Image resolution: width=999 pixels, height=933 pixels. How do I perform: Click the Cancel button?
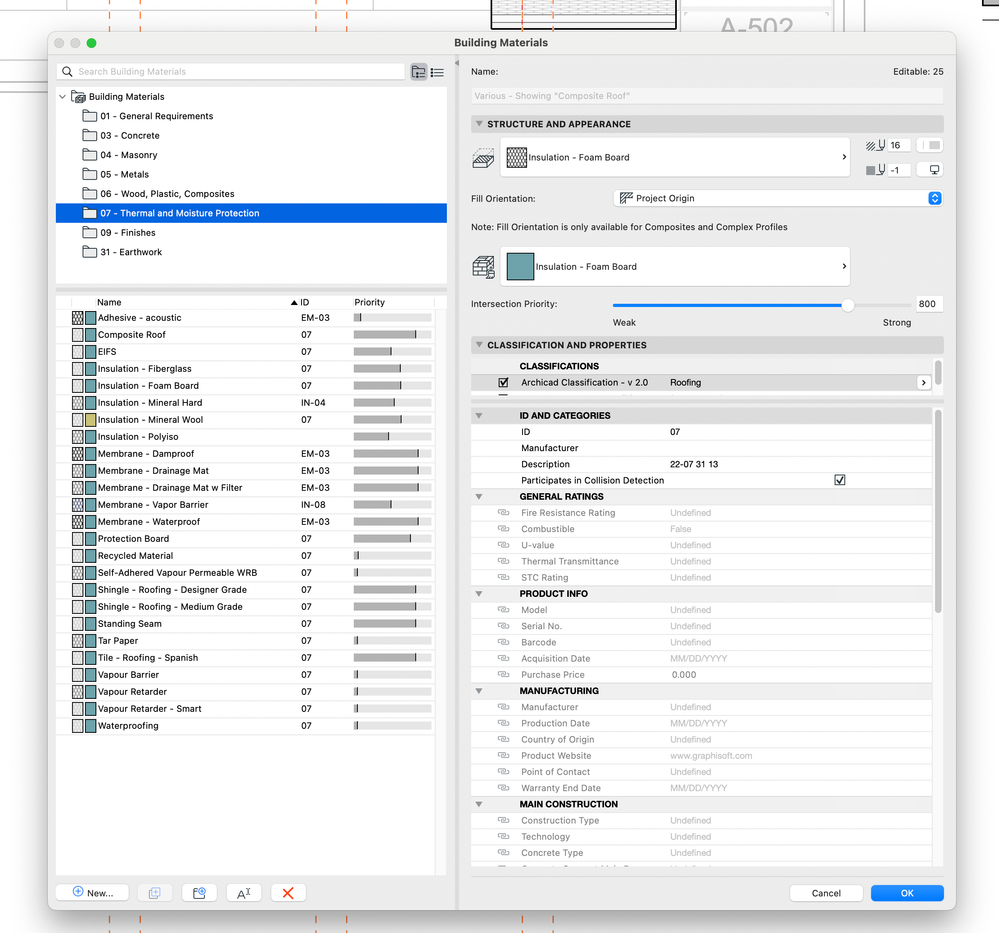tap(826, 893)
